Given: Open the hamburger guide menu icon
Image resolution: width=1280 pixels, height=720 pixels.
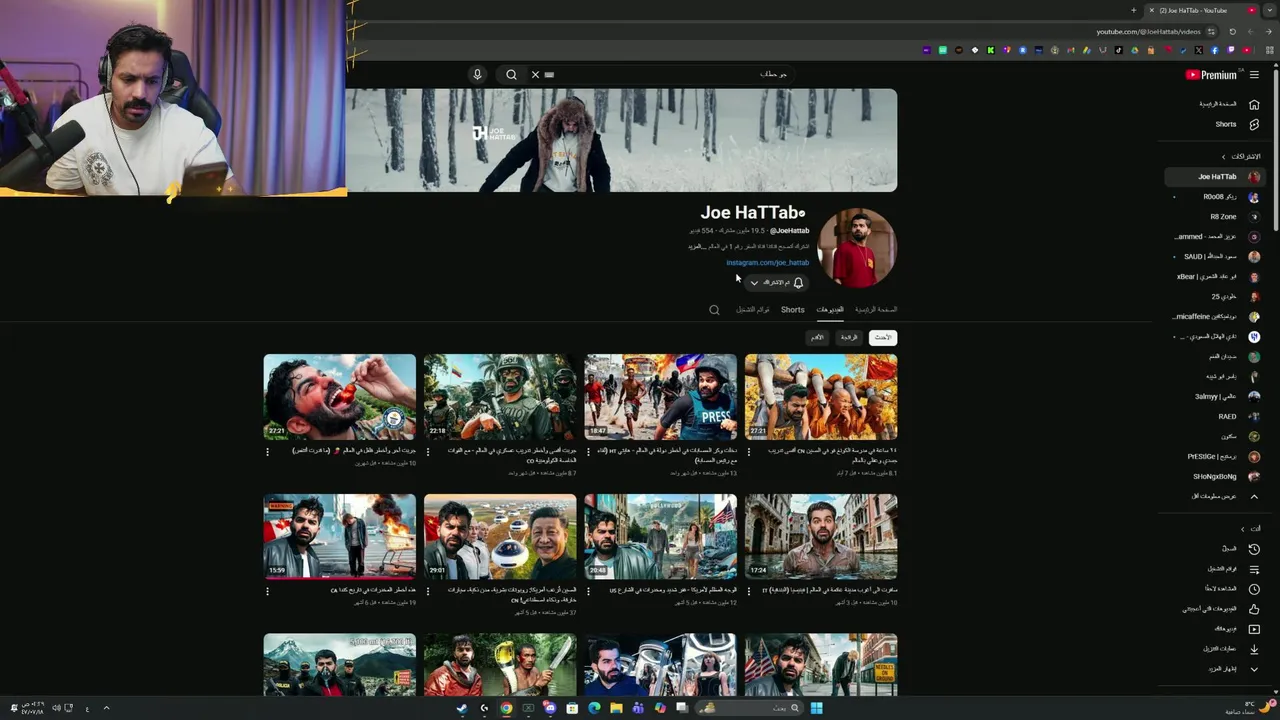Looking at the screenshot, I should point(1254,75).
